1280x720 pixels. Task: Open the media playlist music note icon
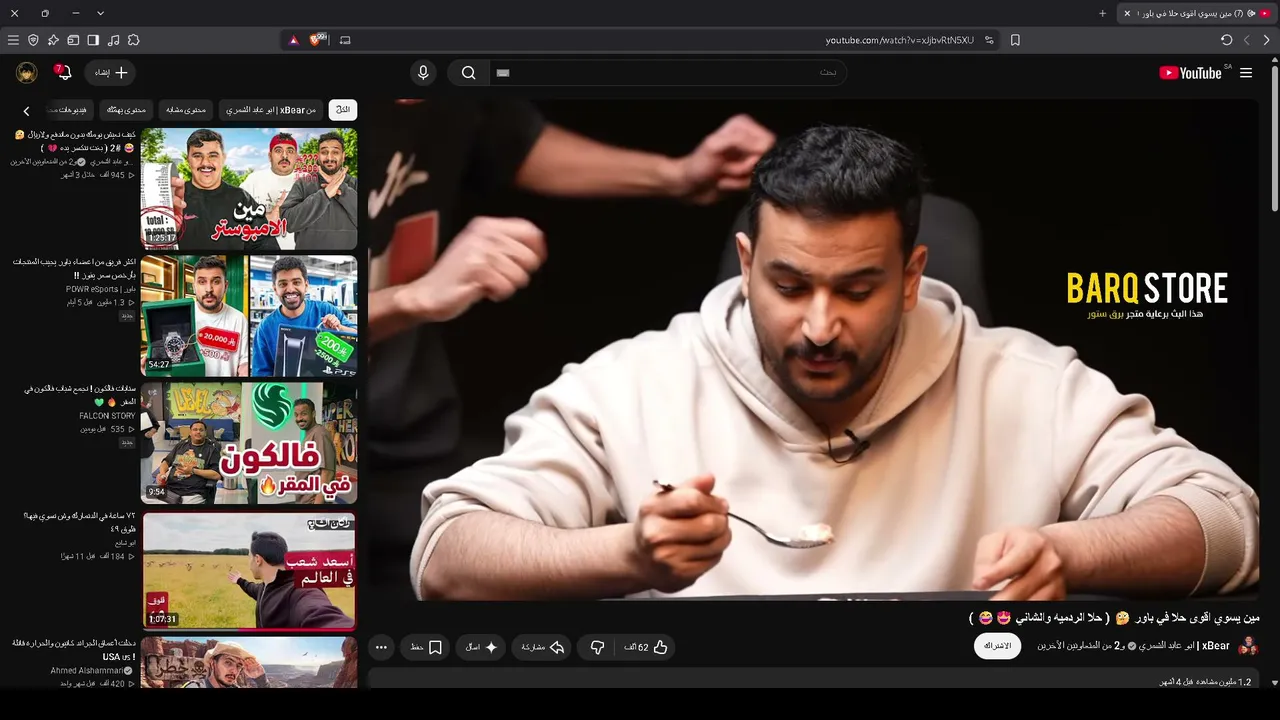113,40
